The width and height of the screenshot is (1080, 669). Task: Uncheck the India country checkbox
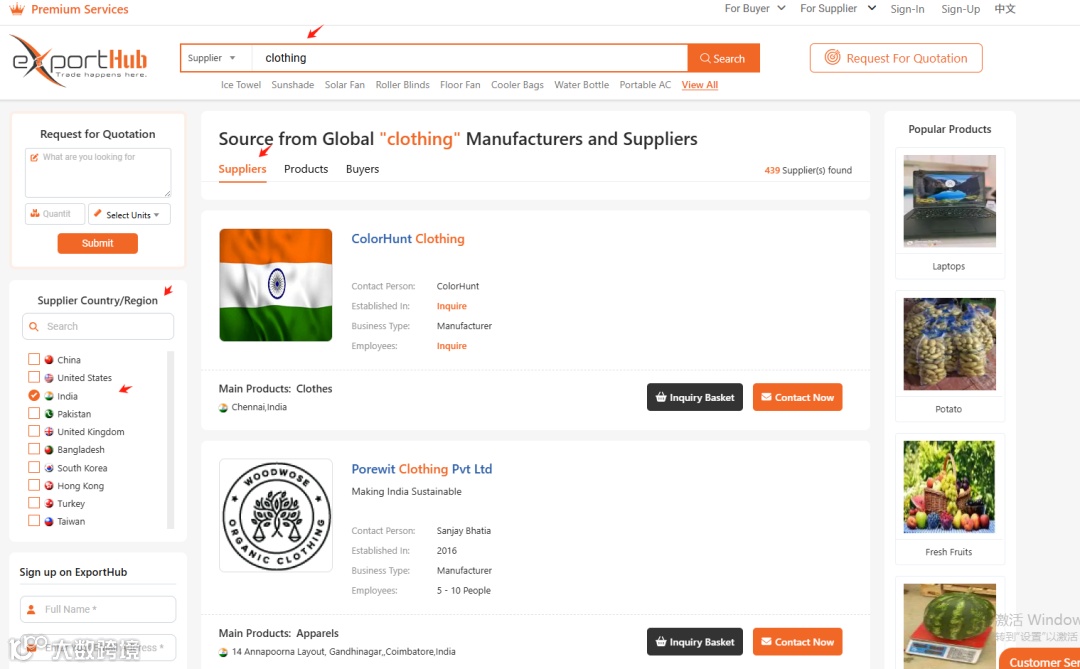click(x=34, y=395)
